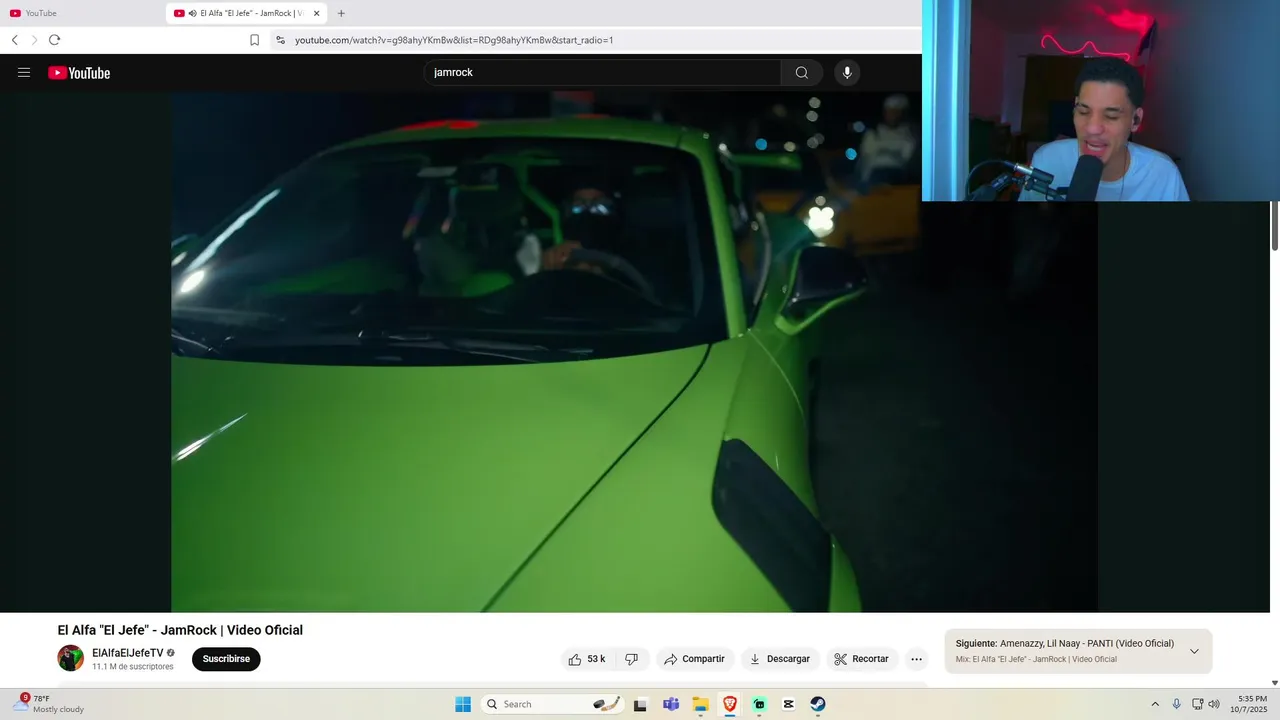Open a new browser tab
The width and height of the screenshot is (1280, 720).
[341, 13]
